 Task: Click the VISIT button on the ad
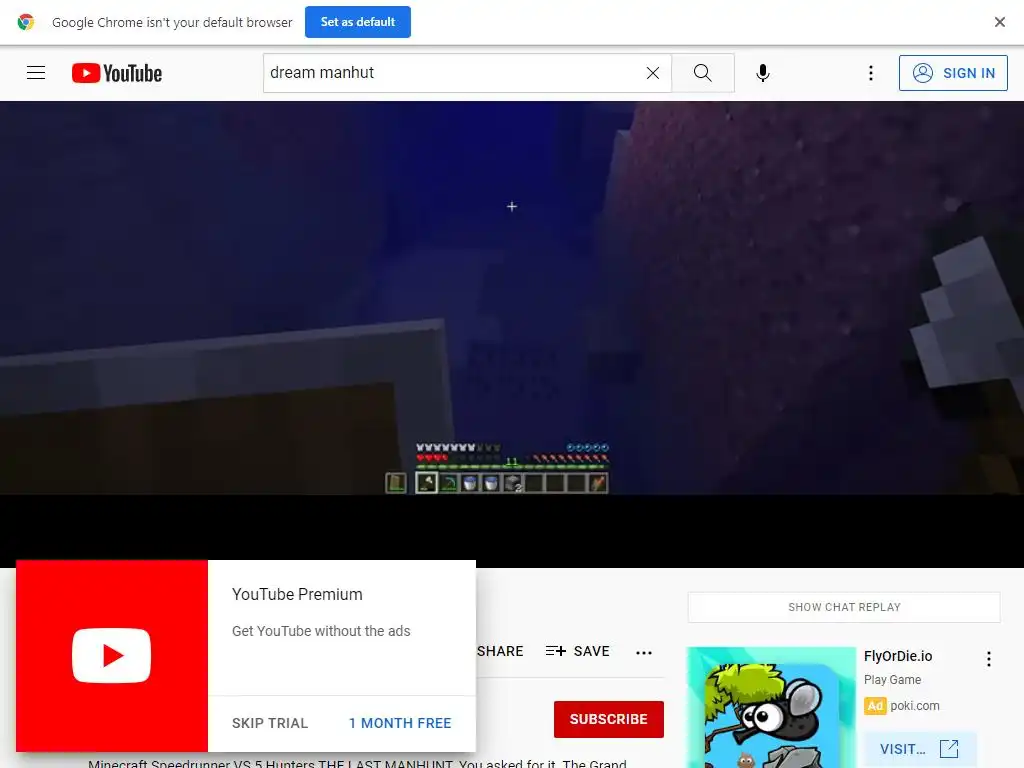(920, 749)
